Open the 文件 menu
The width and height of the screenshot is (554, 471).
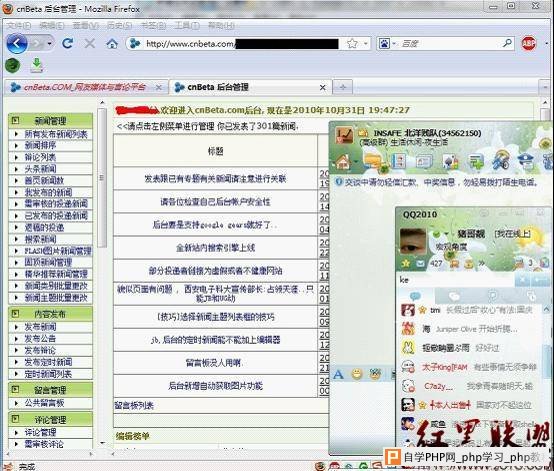19,25
